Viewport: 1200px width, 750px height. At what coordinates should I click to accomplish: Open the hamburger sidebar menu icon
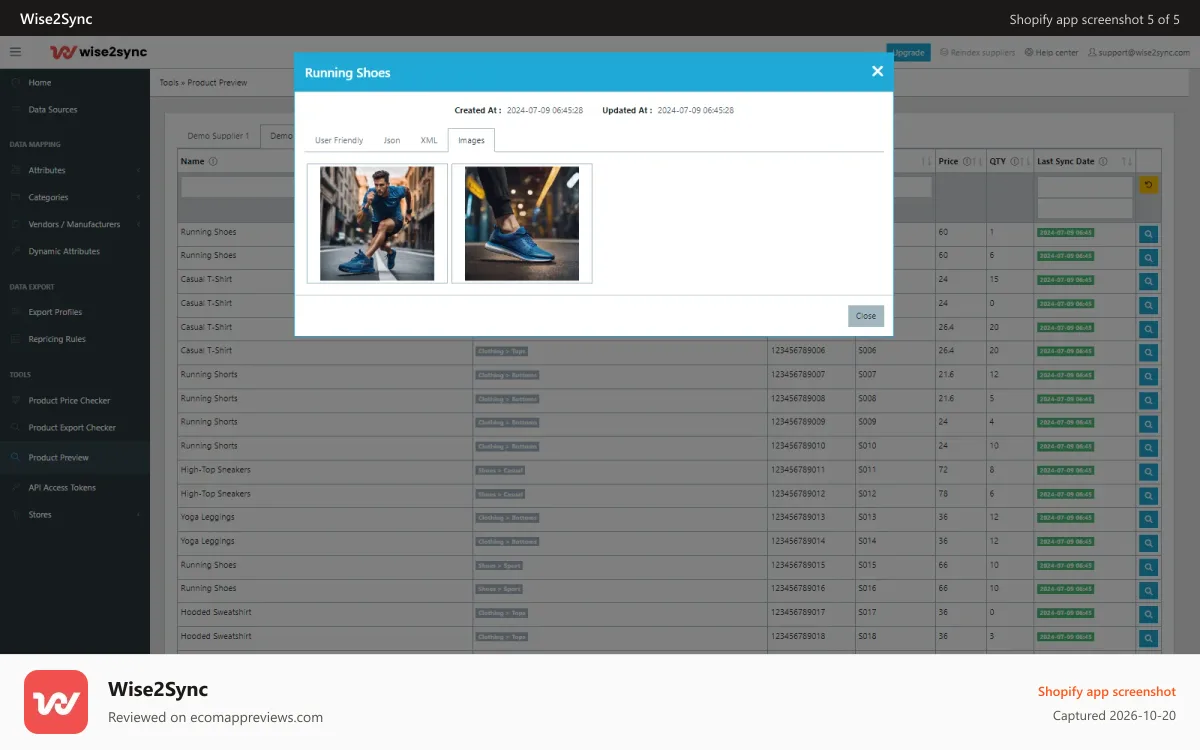point(15,52)
